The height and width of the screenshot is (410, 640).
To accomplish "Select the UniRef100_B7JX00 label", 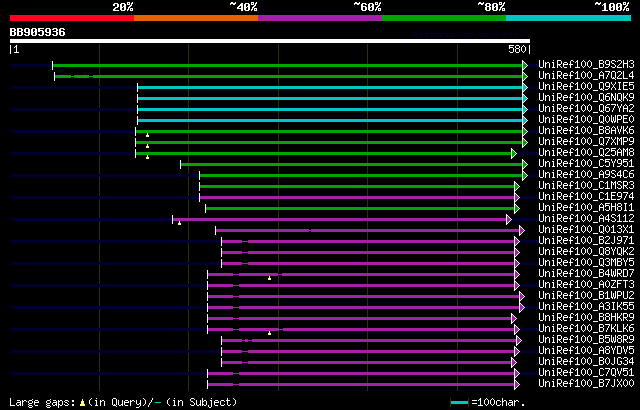I will click(x=586, y=384).
